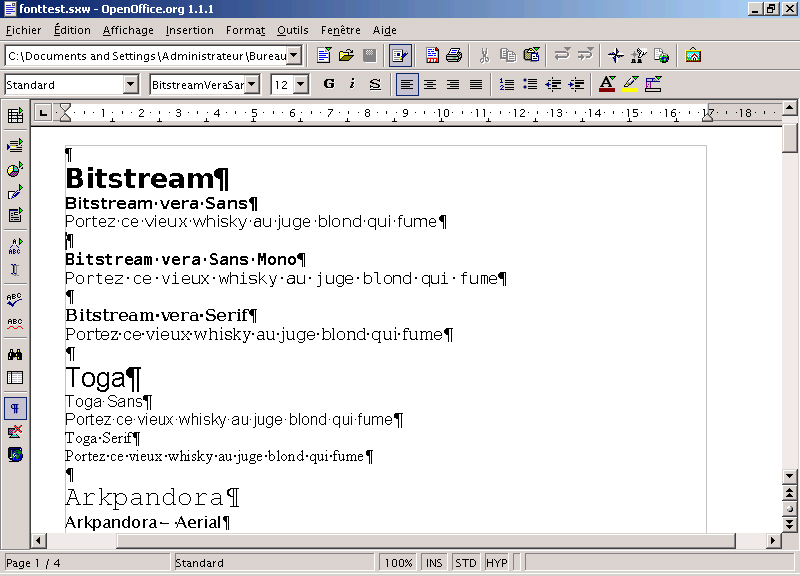Open the Hyperlink dialog icon
Screen dimensions: 800x576
pyautogui.click(x=661, y=55)
